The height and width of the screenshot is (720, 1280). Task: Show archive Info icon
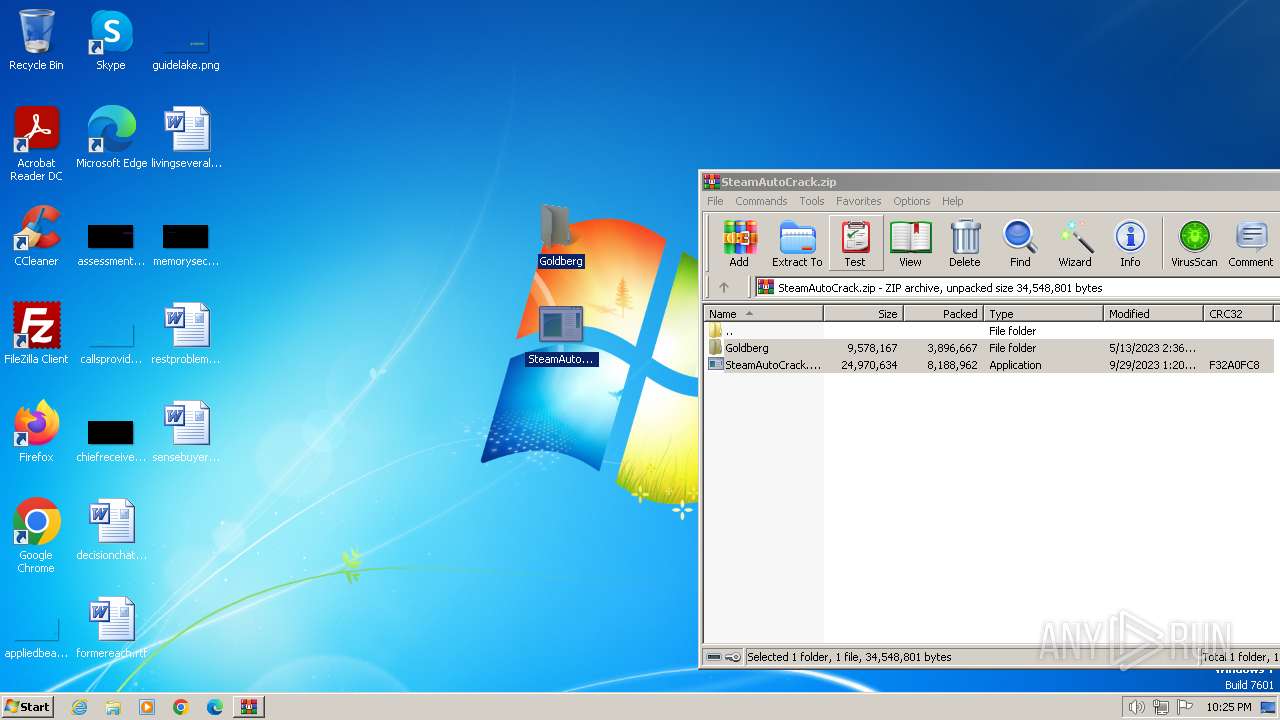pos(1130,243)
